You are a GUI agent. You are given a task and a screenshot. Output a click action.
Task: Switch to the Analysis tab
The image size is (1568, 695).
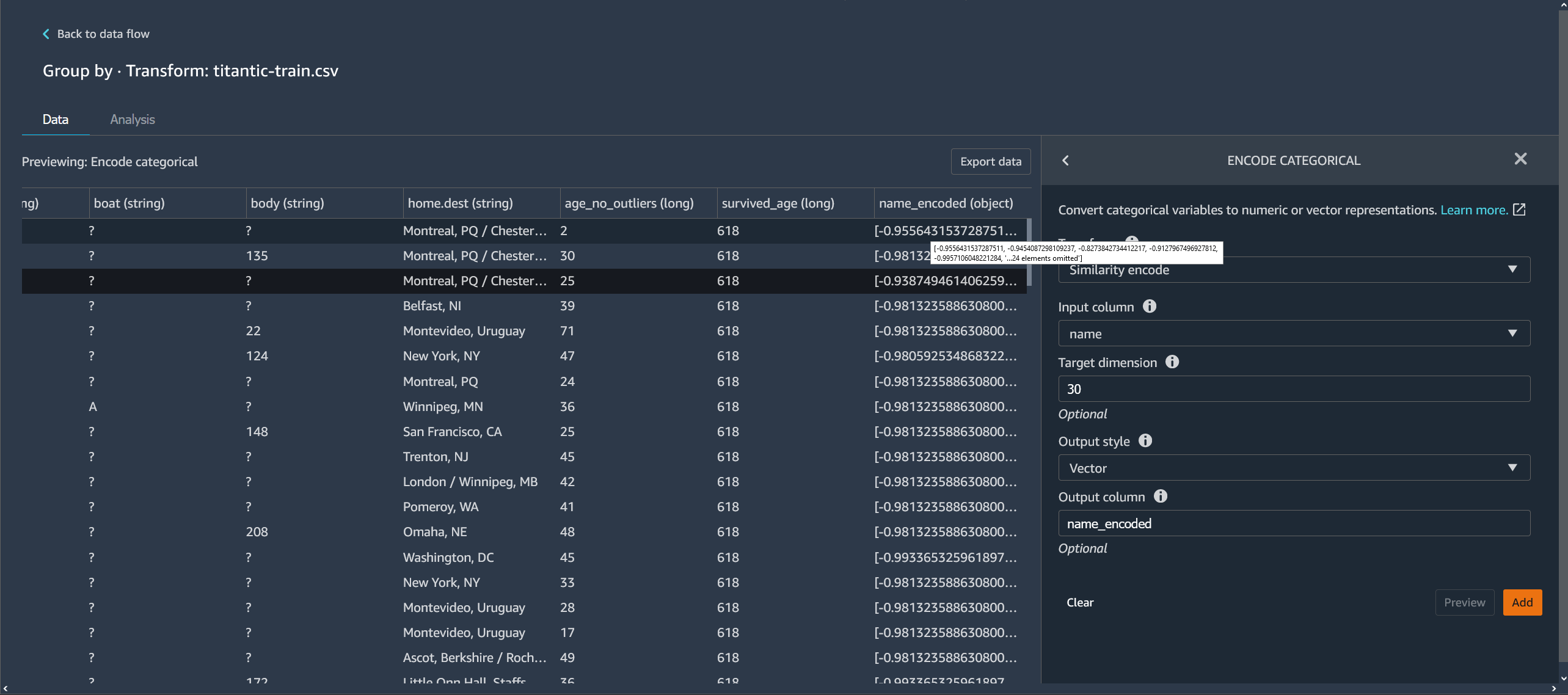click(x=132, y=119)
